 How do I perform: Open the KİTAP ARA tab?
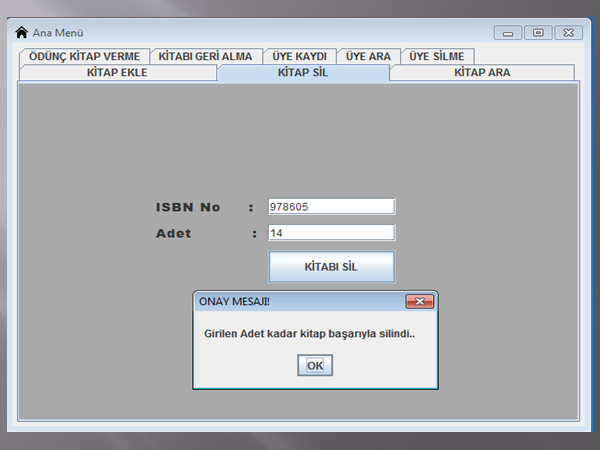[482, 72]
